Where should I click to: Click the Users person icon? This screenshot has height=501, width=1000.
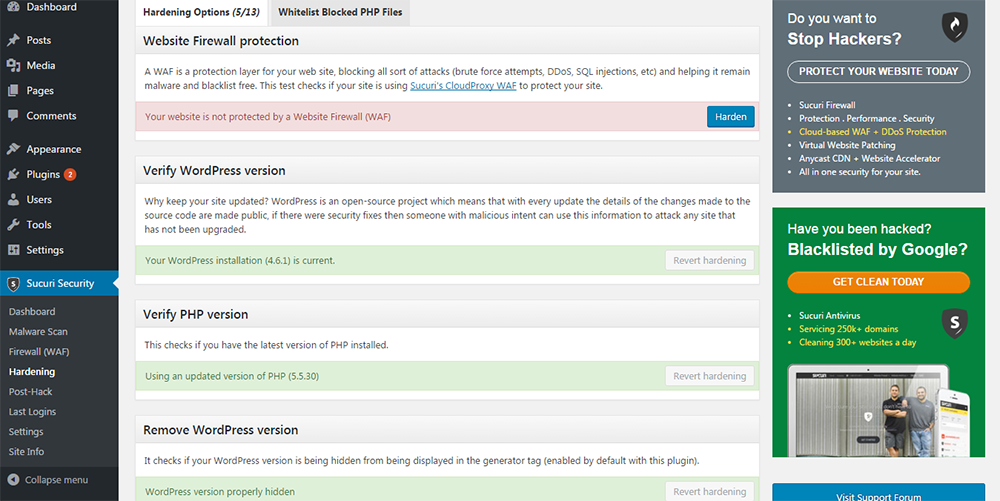pos(13,200)
